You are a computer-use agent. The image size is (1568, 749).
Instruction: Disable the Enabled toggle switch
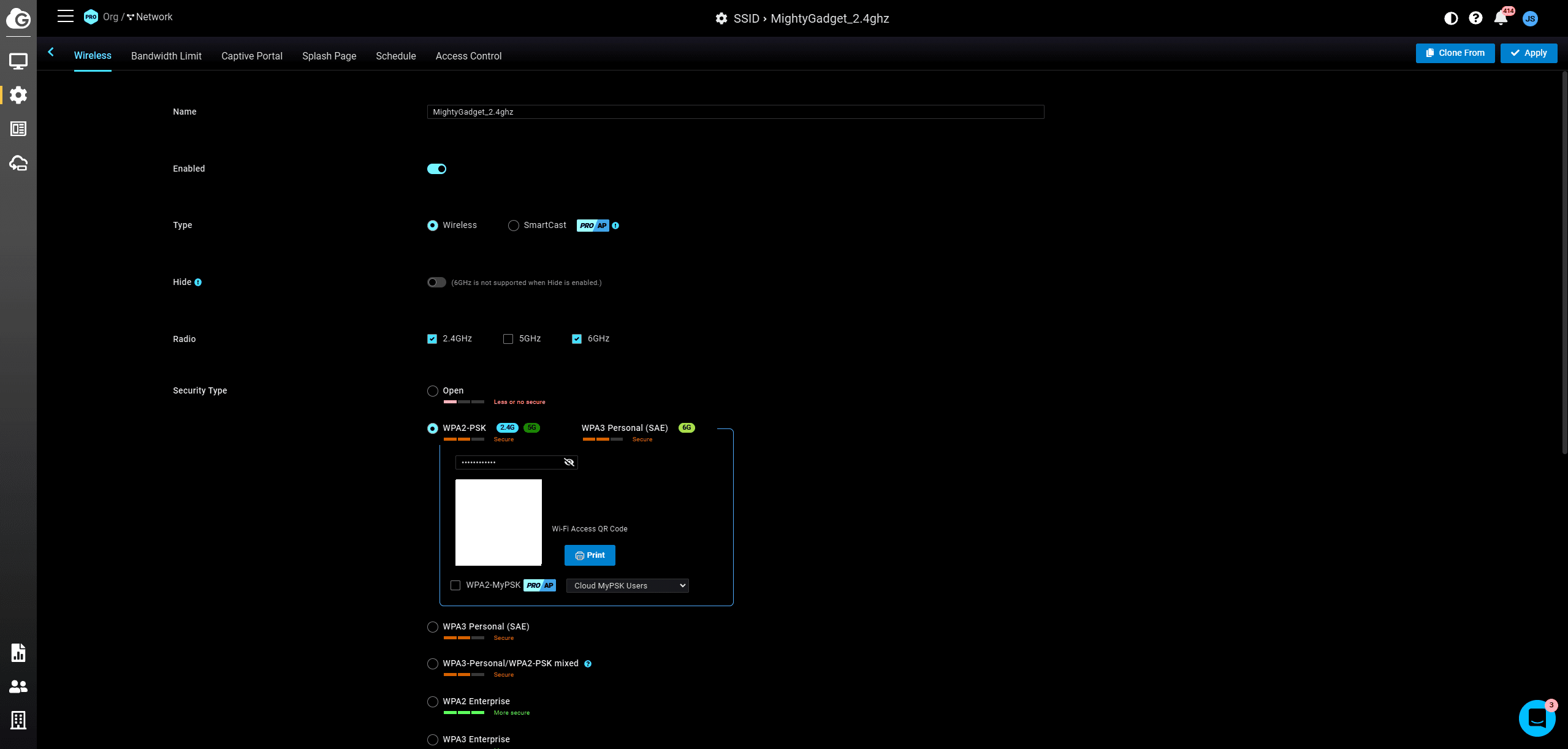tap(436, 169)
